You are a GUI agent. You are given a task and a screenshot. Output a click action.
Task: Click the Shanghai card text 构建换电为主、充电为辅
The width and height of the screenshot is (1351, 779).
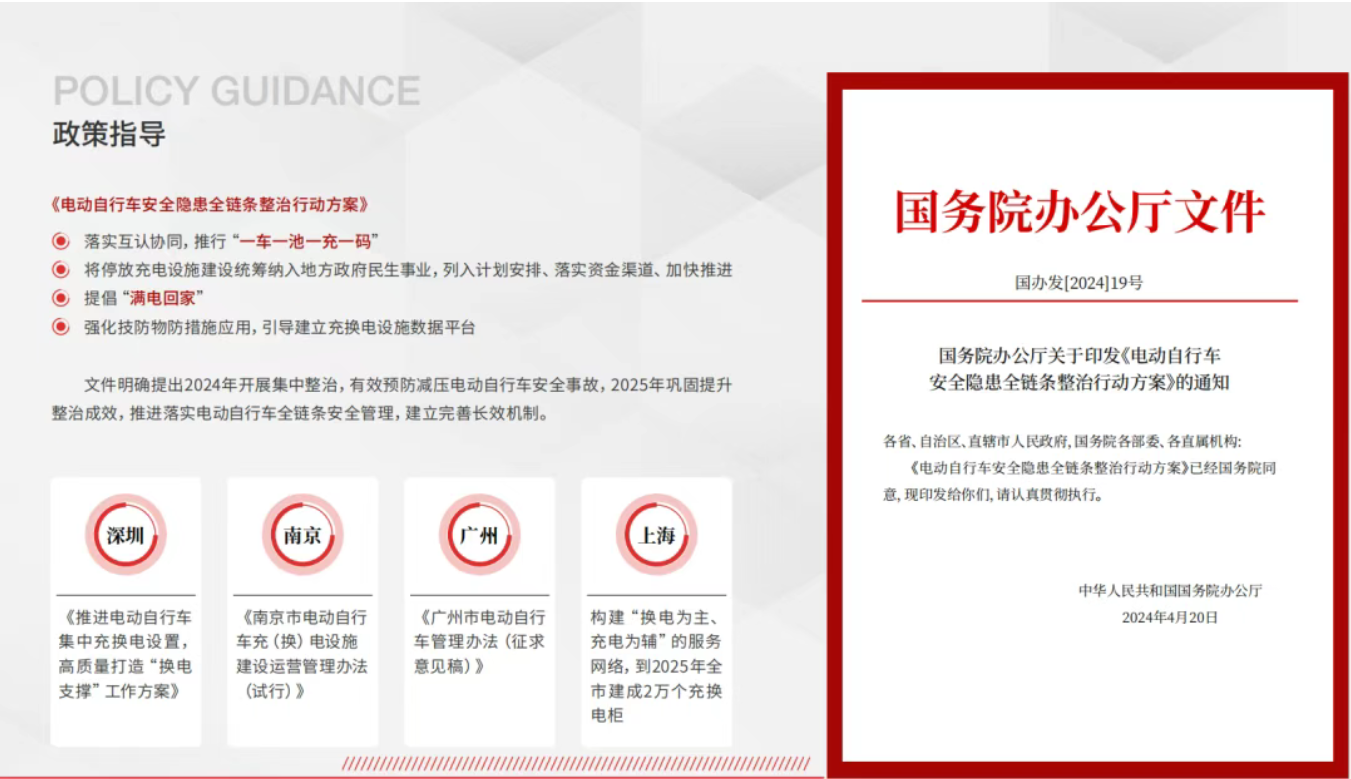[x=656, y=667]
